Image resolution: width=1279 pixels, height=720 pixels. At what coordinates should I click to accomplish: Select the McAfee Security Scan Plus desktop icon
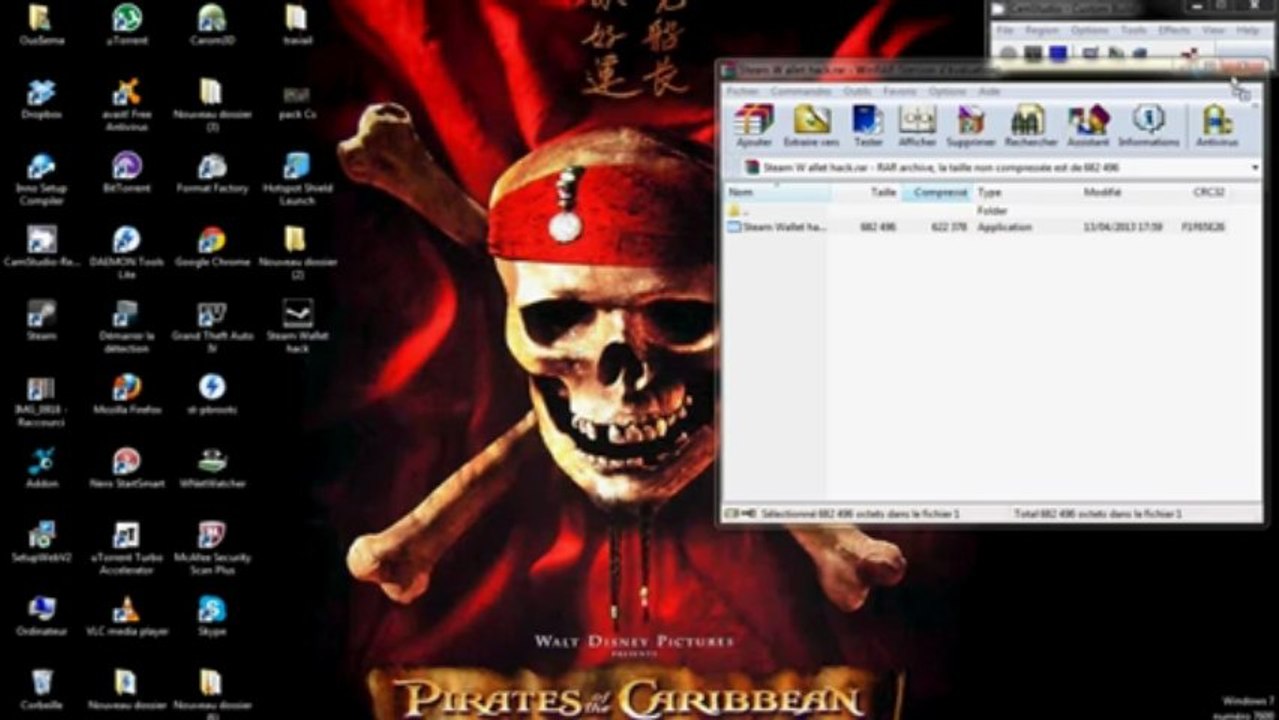point(212,548)
